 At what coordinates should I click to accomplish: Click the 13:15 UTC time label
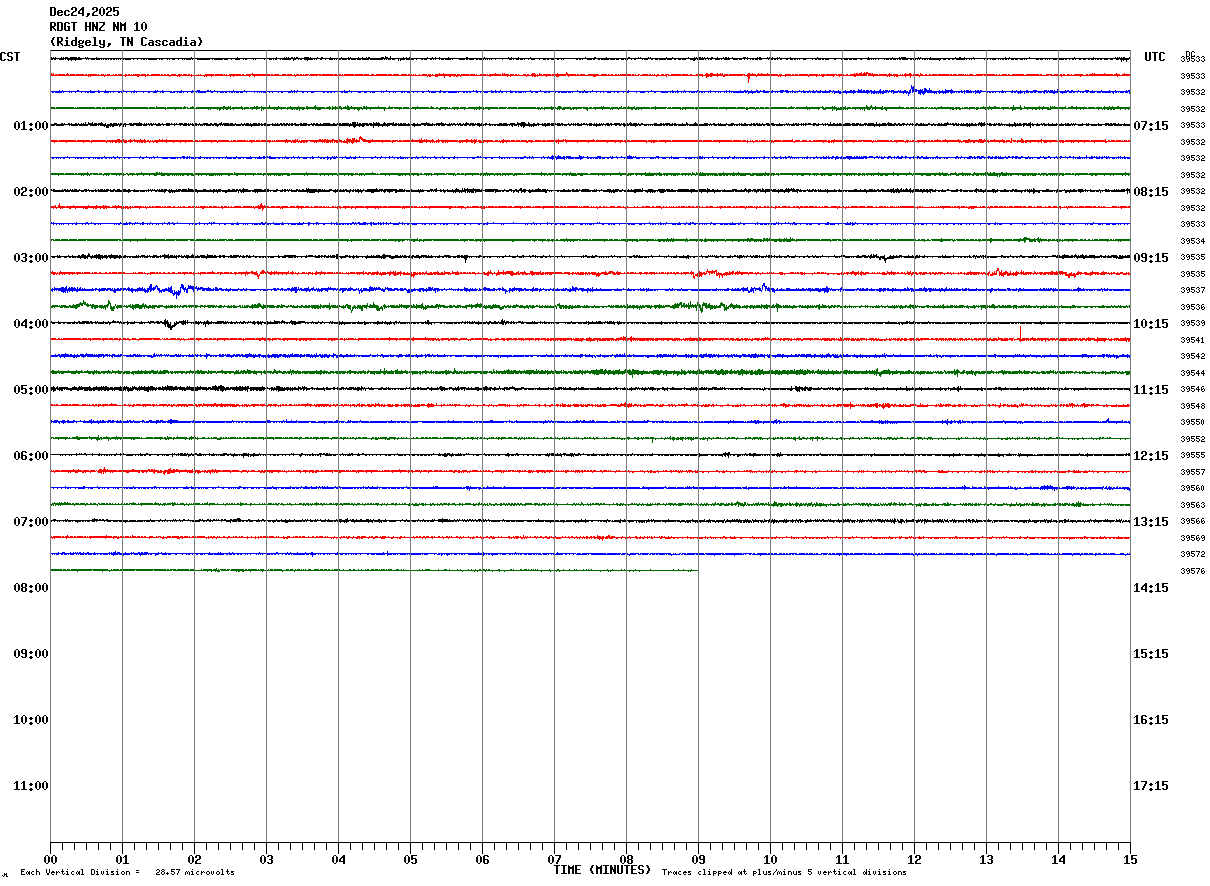point(1151,522)
